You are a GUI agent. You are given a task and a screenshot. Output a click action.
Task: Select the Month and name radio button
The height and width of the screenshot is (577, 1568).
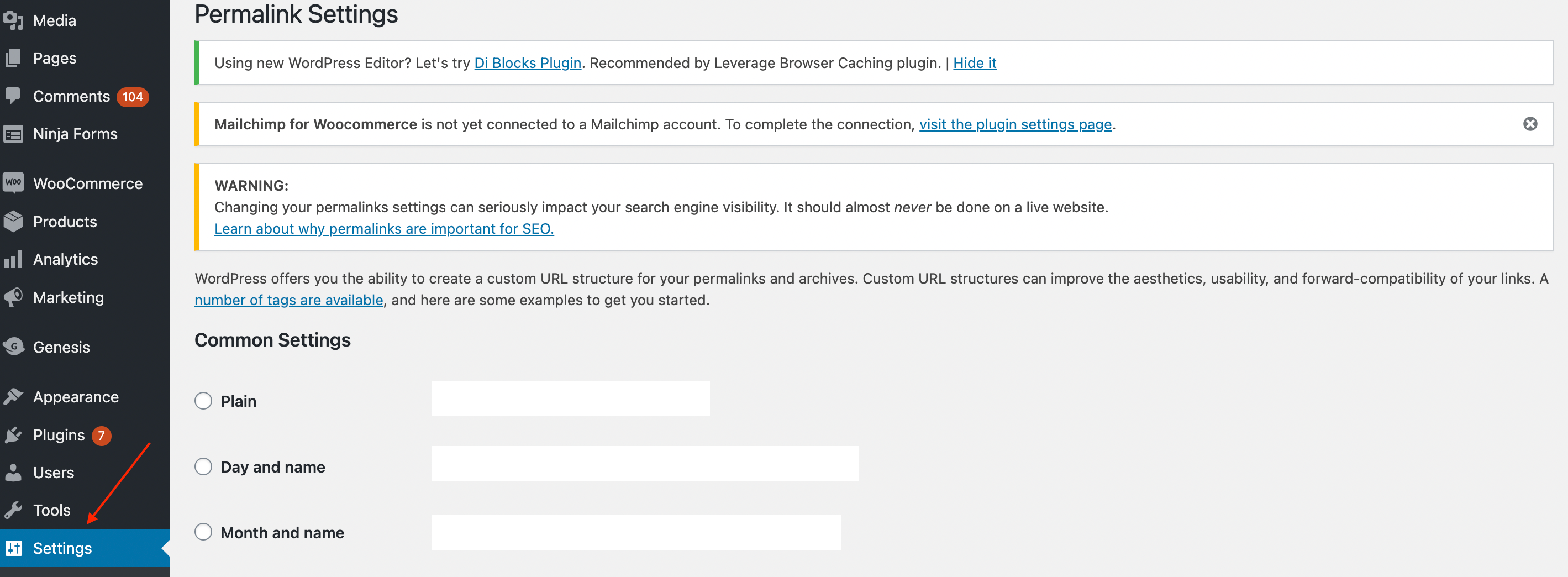[x=203, y=533]
